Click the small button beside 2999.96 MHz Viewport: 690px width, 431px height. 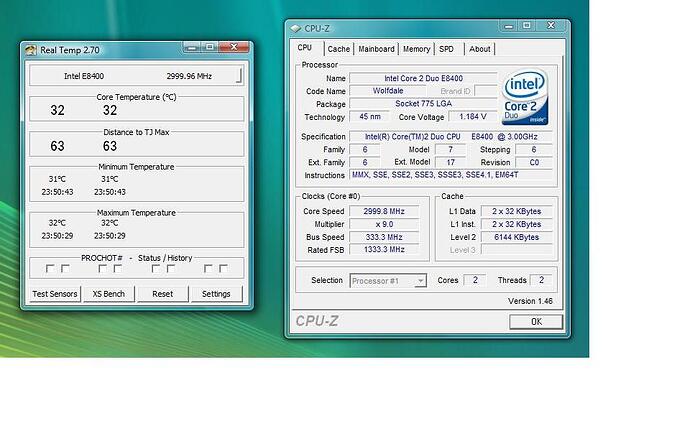pyautogui.click(x=239, y=75)
